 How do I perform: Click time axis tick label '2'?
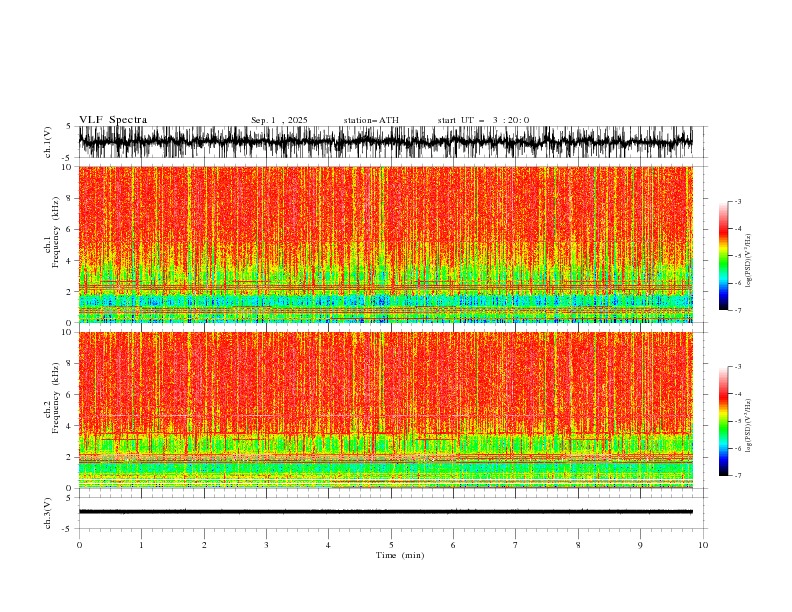(204, 545)
